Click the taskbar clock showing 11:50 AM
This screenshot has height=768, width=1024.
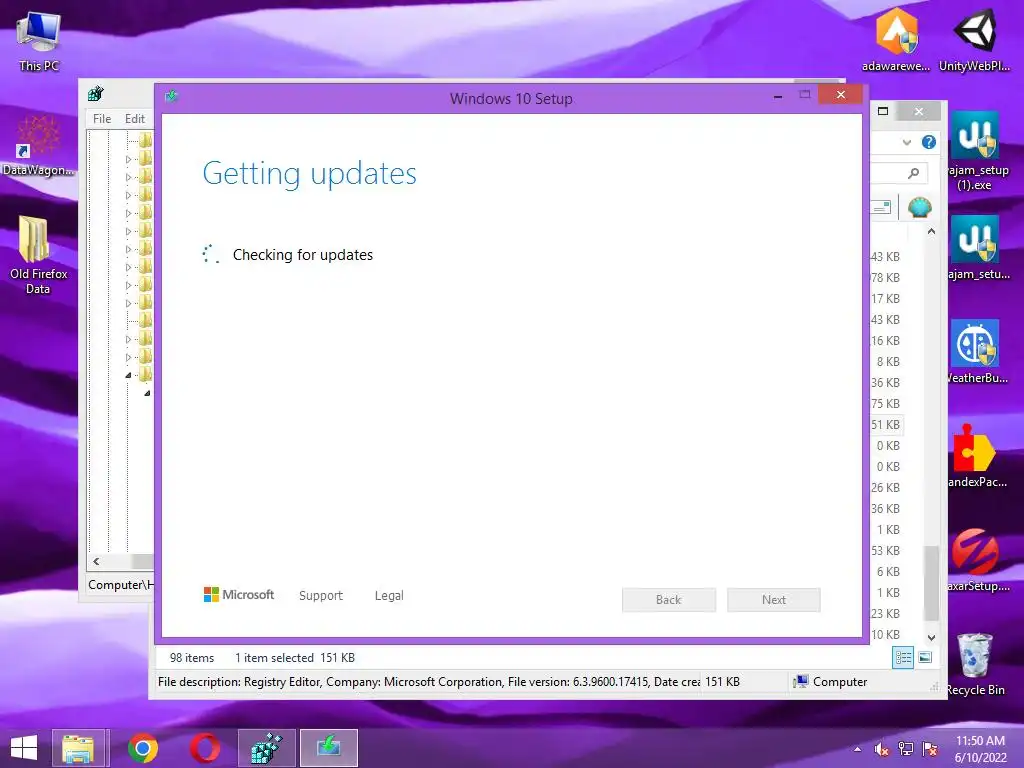pyautogui.click(x=980, y=749)
